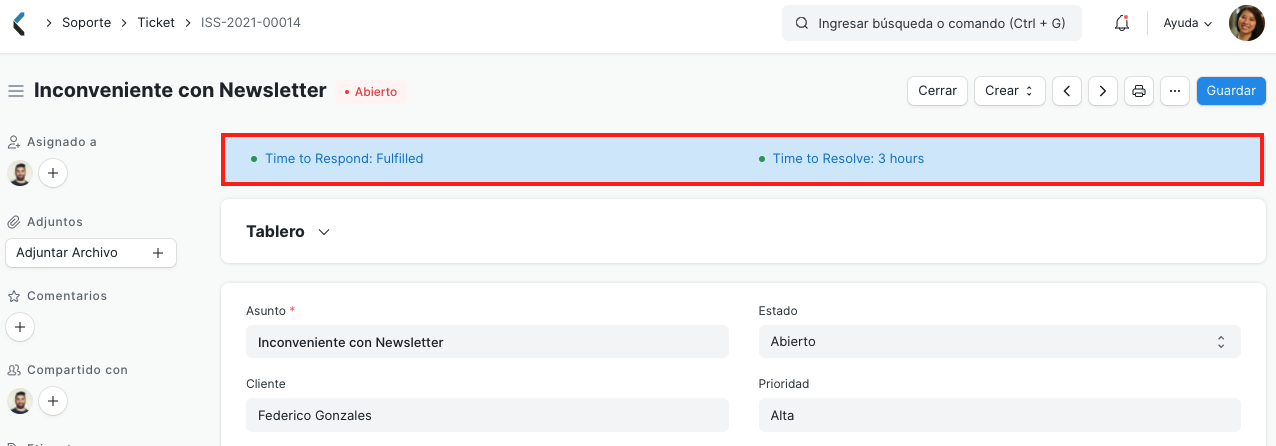Click the Prioridad field Alta

[1000, 415]
